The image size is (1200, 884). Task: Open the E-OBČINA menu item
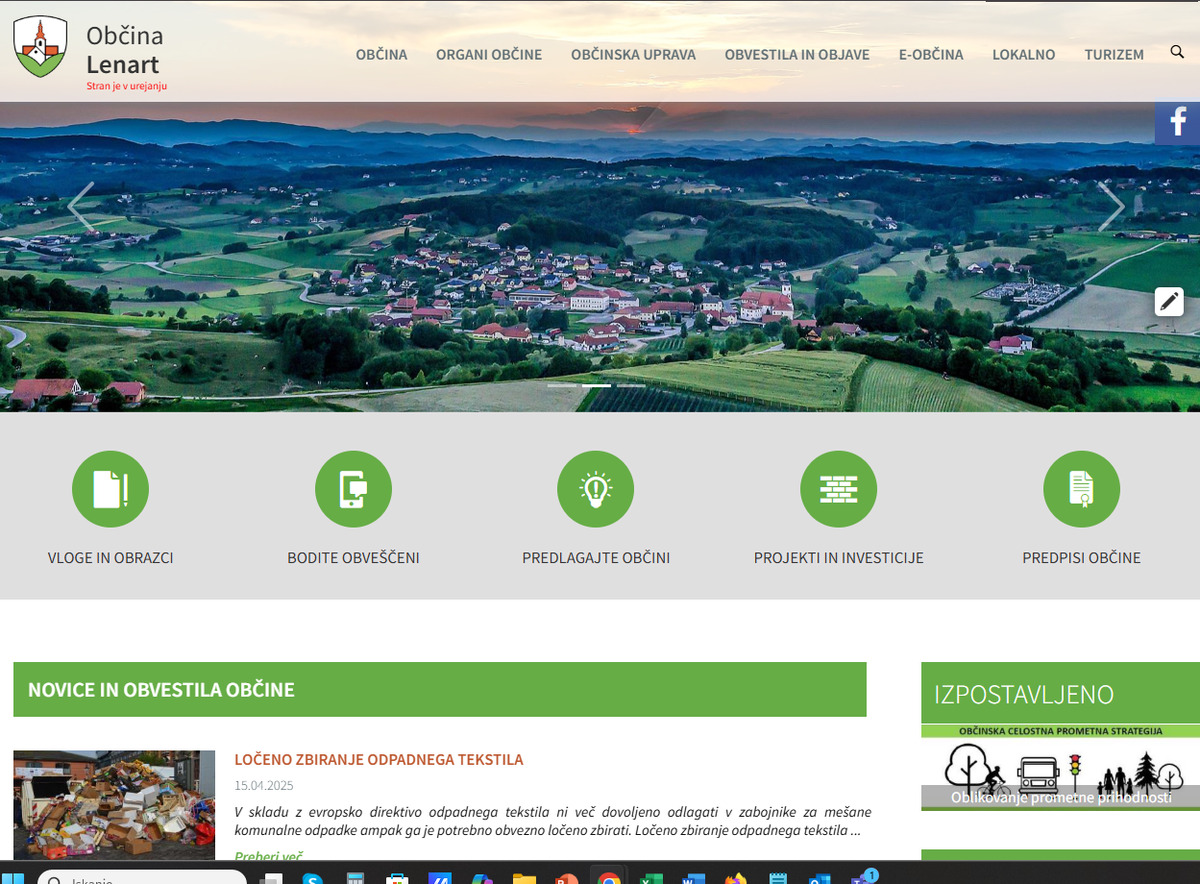(x=931, y=55)
